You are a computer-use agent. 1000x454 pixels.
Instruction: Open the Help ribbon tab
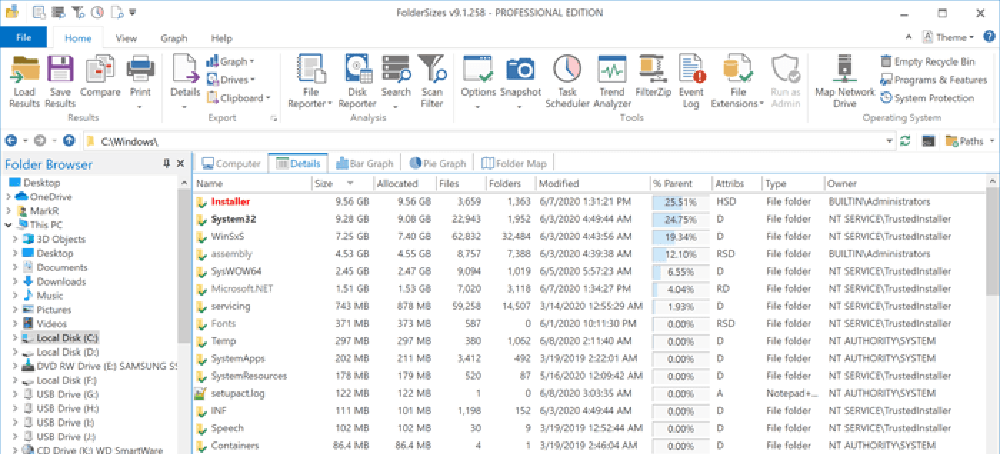tap(221, 38)
